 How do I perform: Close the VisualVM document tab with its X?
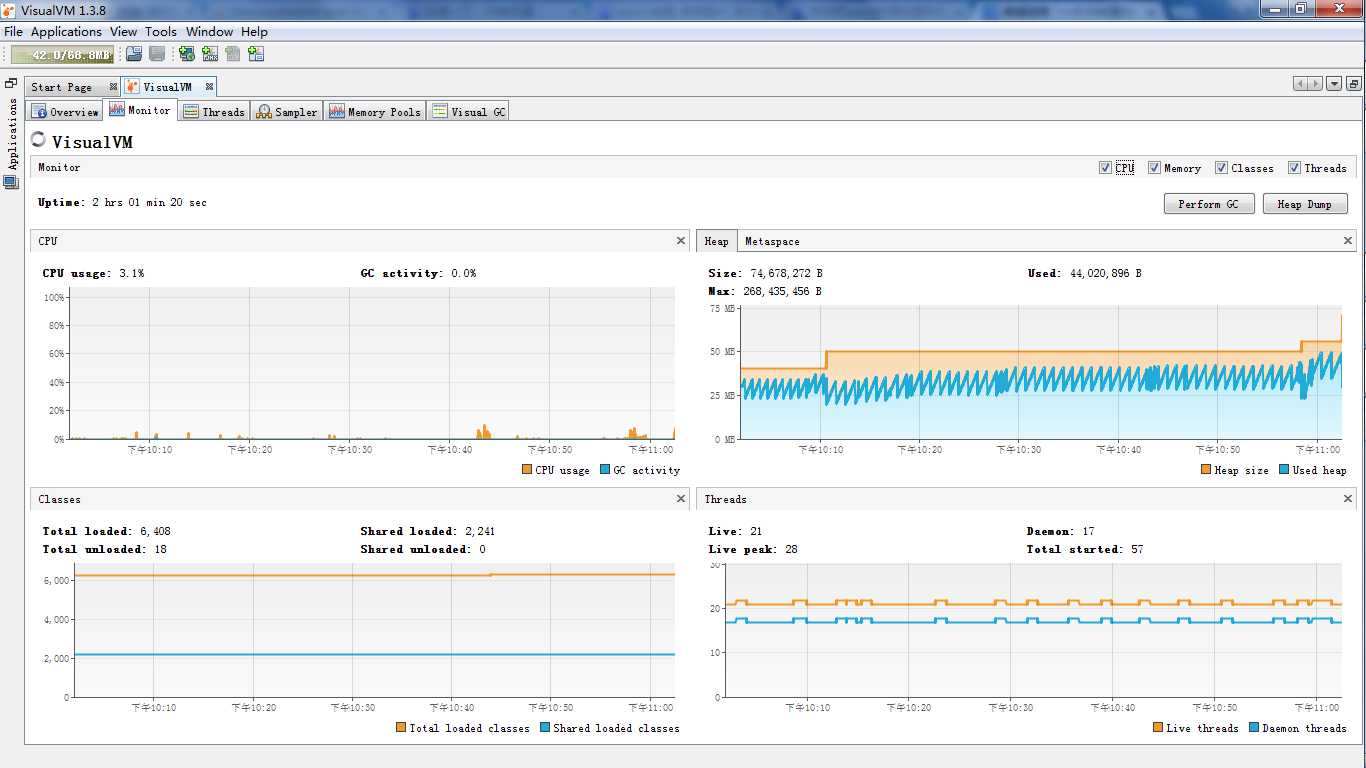pos(209,87)
